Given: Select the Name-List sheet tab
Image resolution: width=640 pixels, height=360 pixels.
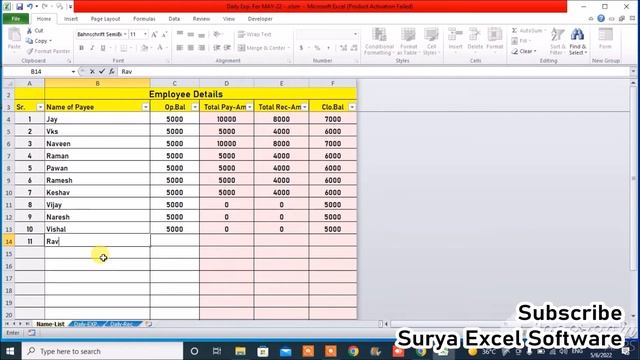Looking at the screenshot, I should click(50, 324).
